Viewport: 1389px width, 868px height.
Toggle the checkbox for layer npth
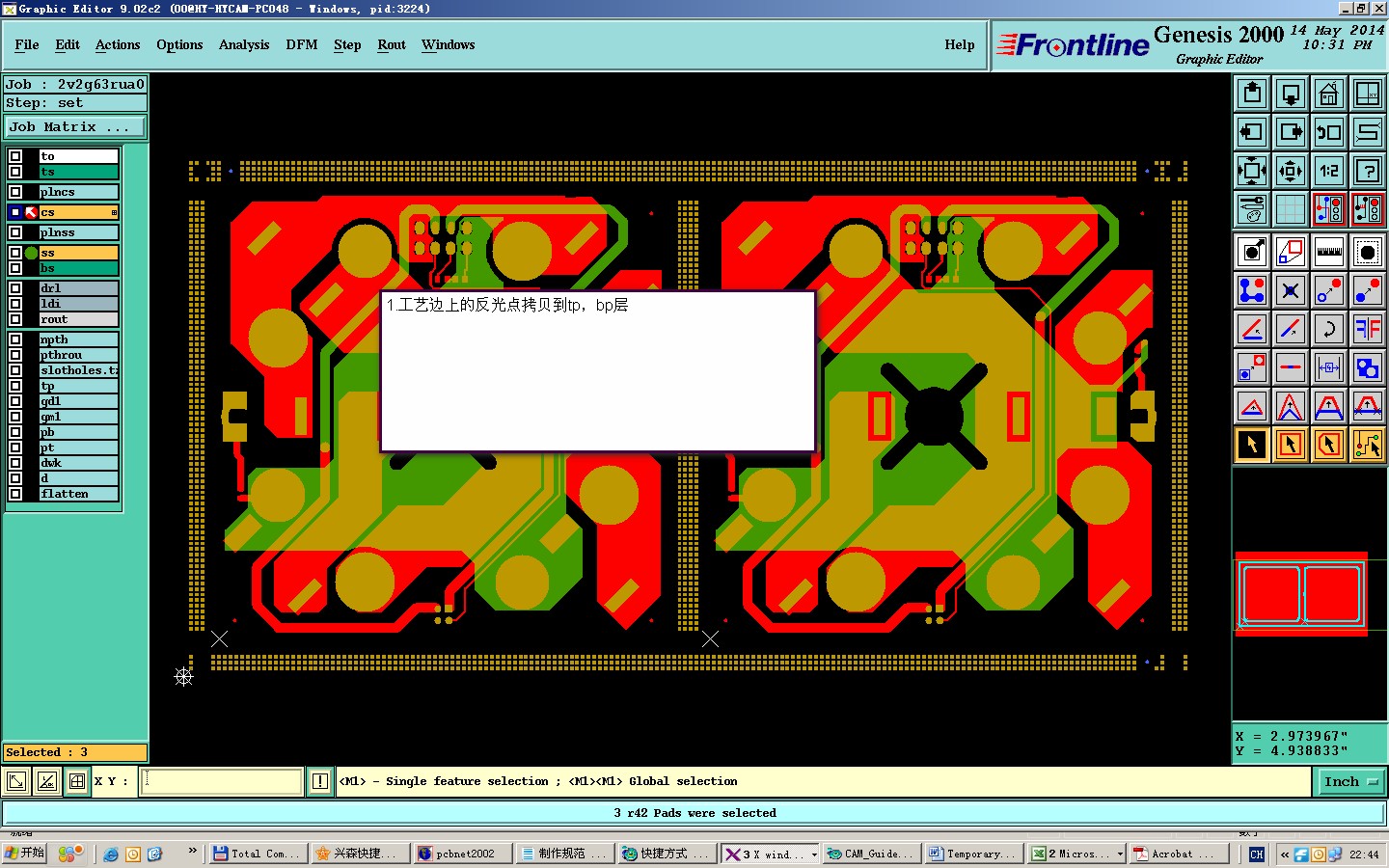pos(15,339)
